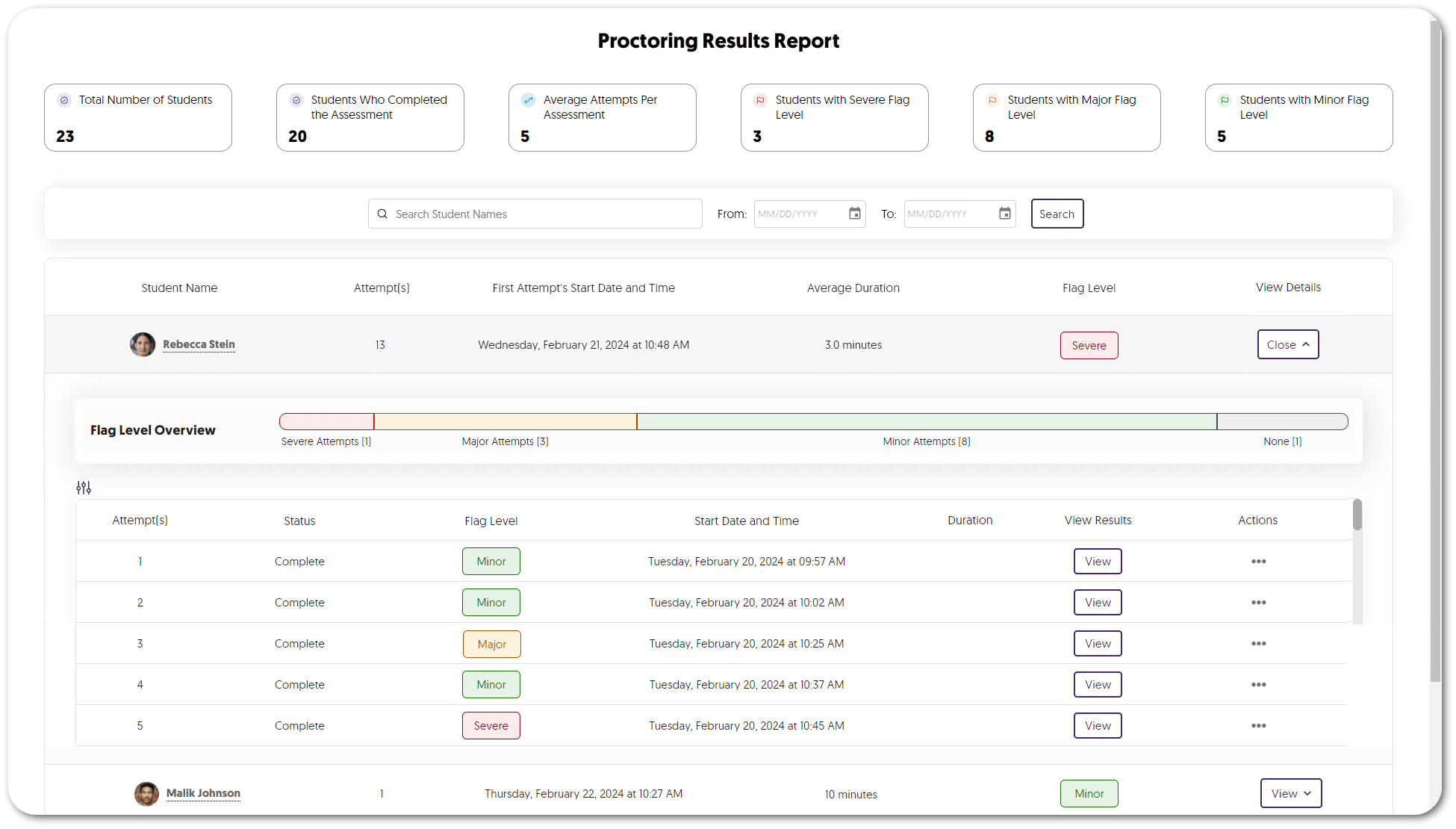This screenshot has width=1456, height=829.
Task: Click Malik Johnson's profile picture
Action: (146, 794)
